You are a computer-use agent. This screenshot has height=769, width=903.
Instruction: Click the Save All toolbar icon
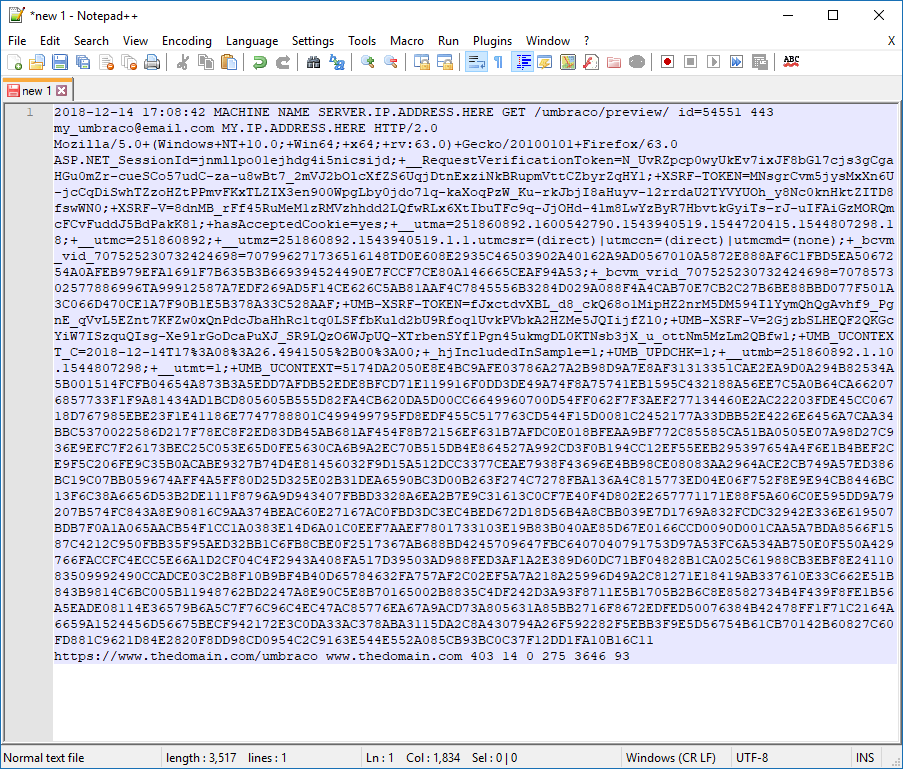point(83,62)
